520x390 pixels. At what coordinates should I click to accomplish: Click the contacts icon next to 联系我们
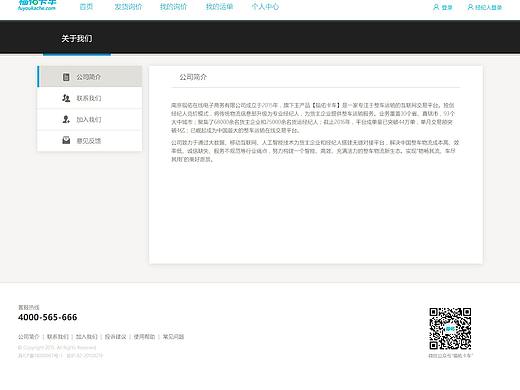(x=66, y=98)
